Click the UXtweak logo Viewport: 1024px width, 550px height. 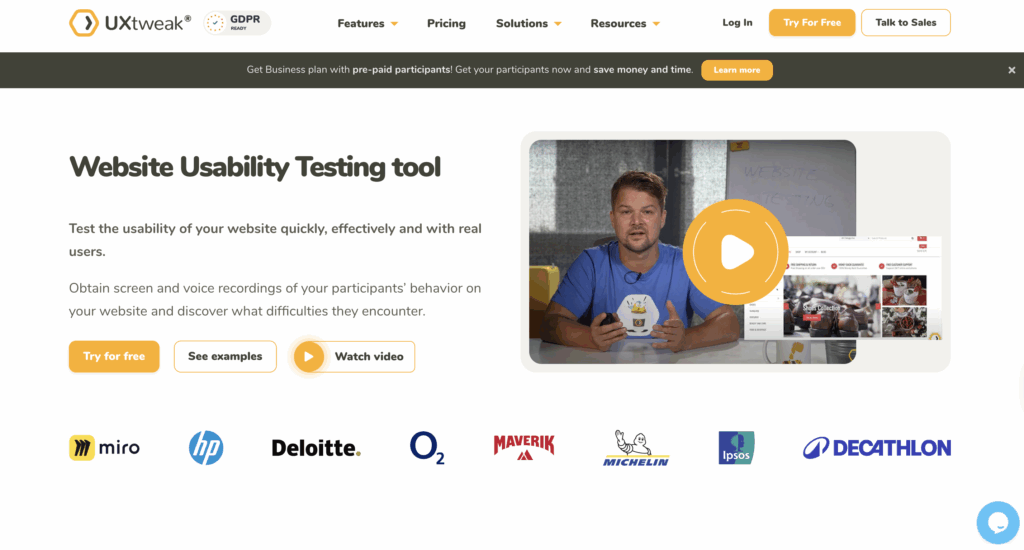pyautogui.click(x=130, y=23)
